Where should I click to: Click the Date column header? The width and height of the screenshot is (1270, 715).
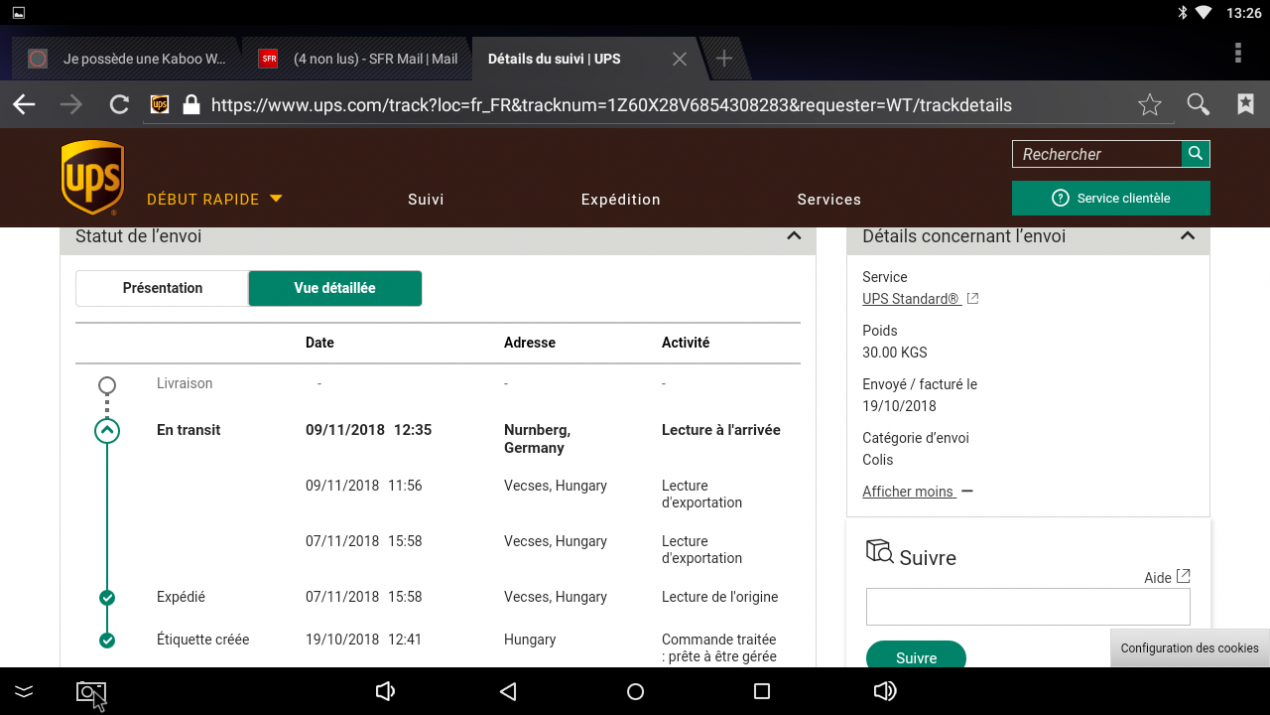click(x=320, y=343)
